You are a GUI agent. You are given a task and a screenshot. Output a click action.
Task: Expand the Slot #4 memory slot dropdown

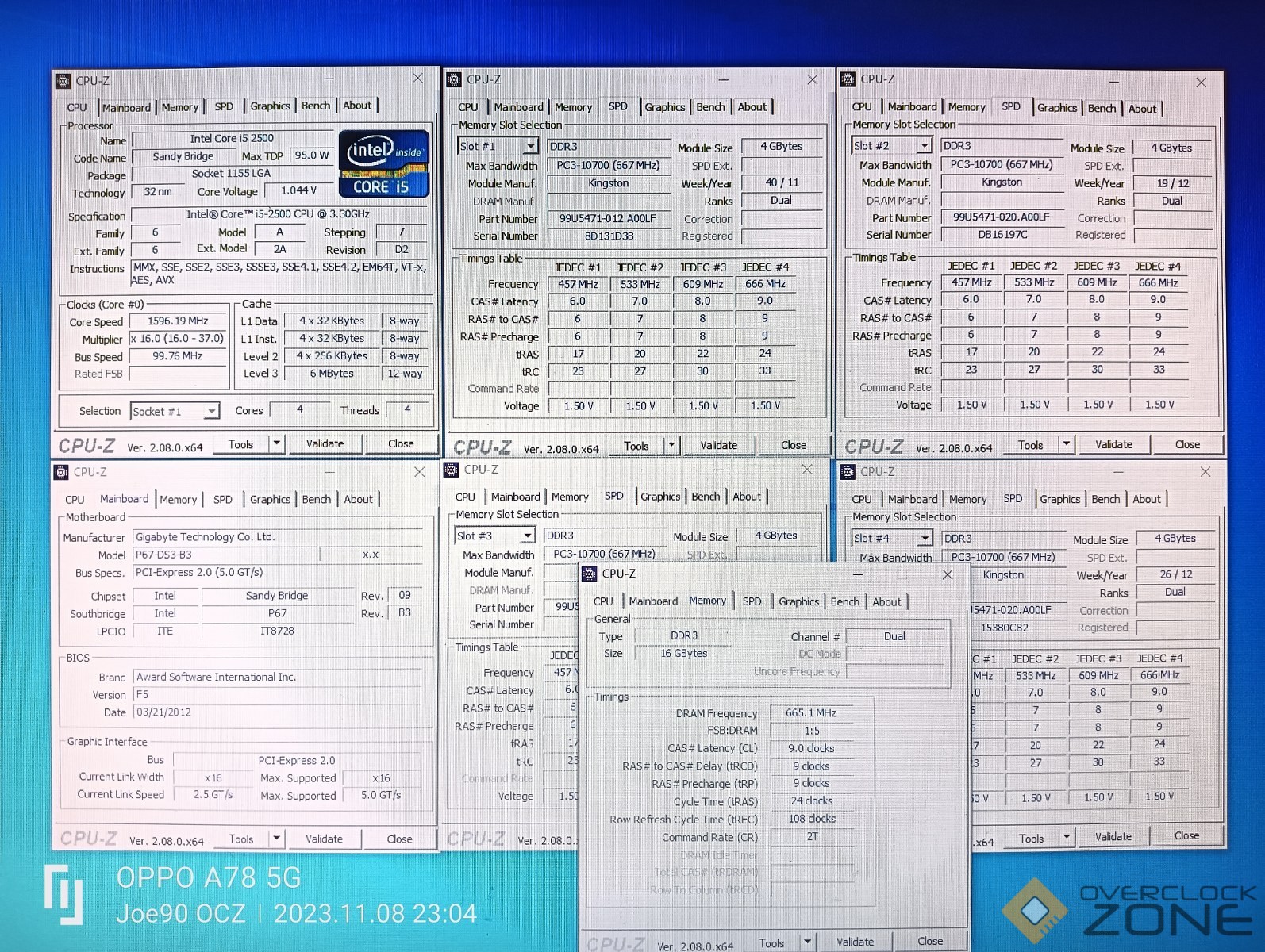(925, 539)
